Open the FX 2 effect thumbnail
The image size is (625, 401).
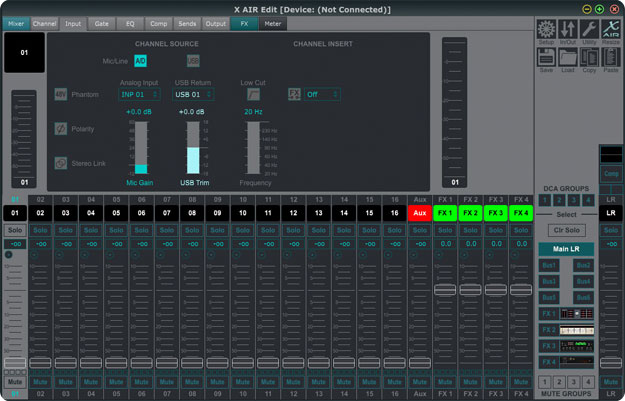(x=577, y=330)
